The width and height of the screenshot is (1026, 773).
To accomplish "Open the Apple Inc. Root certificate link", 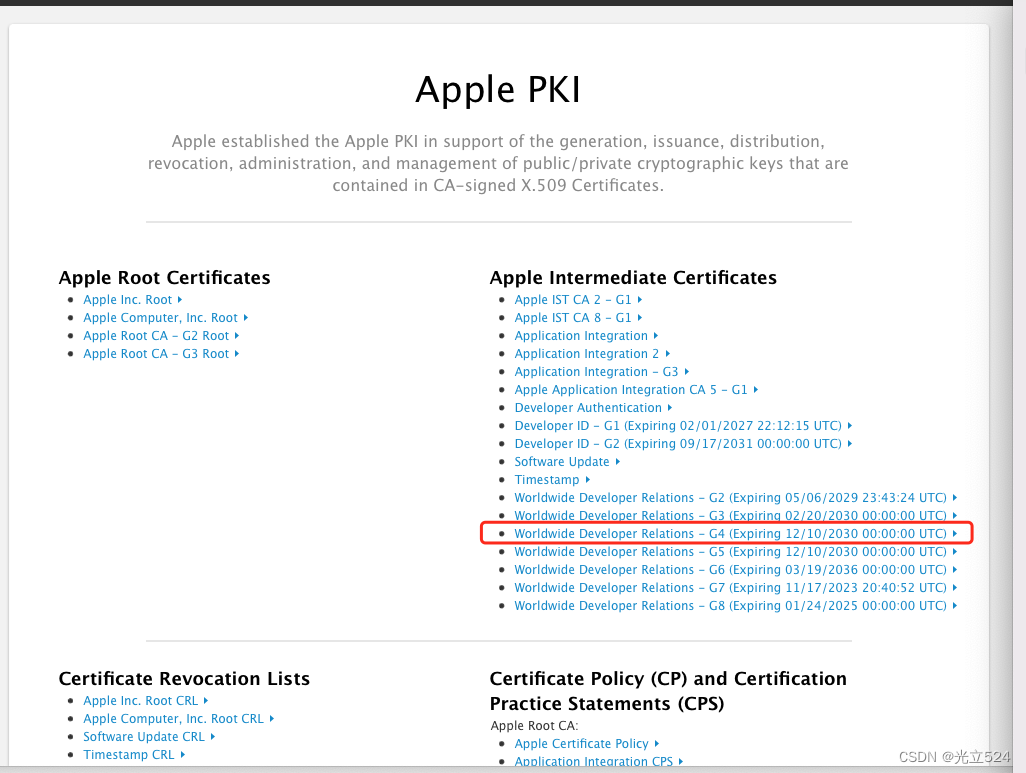I will (x=126, y=299).
